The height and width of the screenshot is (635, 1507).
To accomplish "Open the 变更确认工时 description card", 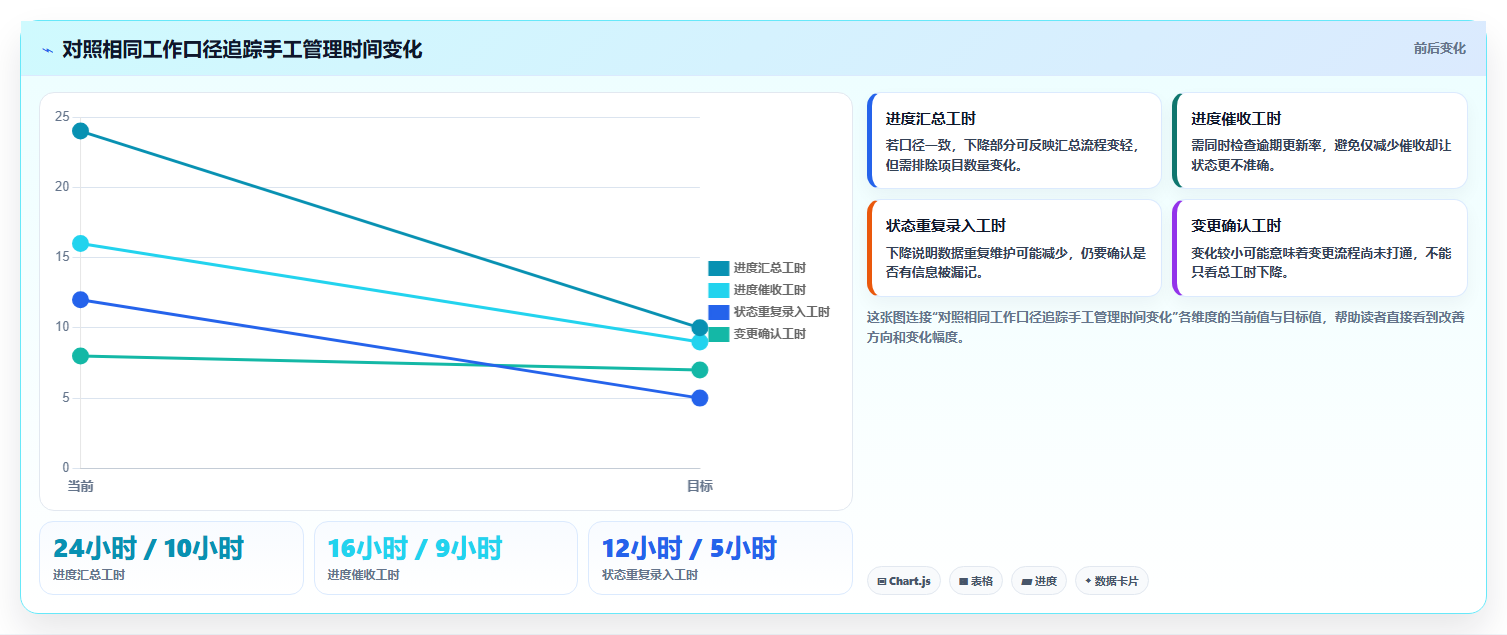I will point(1320,248).
